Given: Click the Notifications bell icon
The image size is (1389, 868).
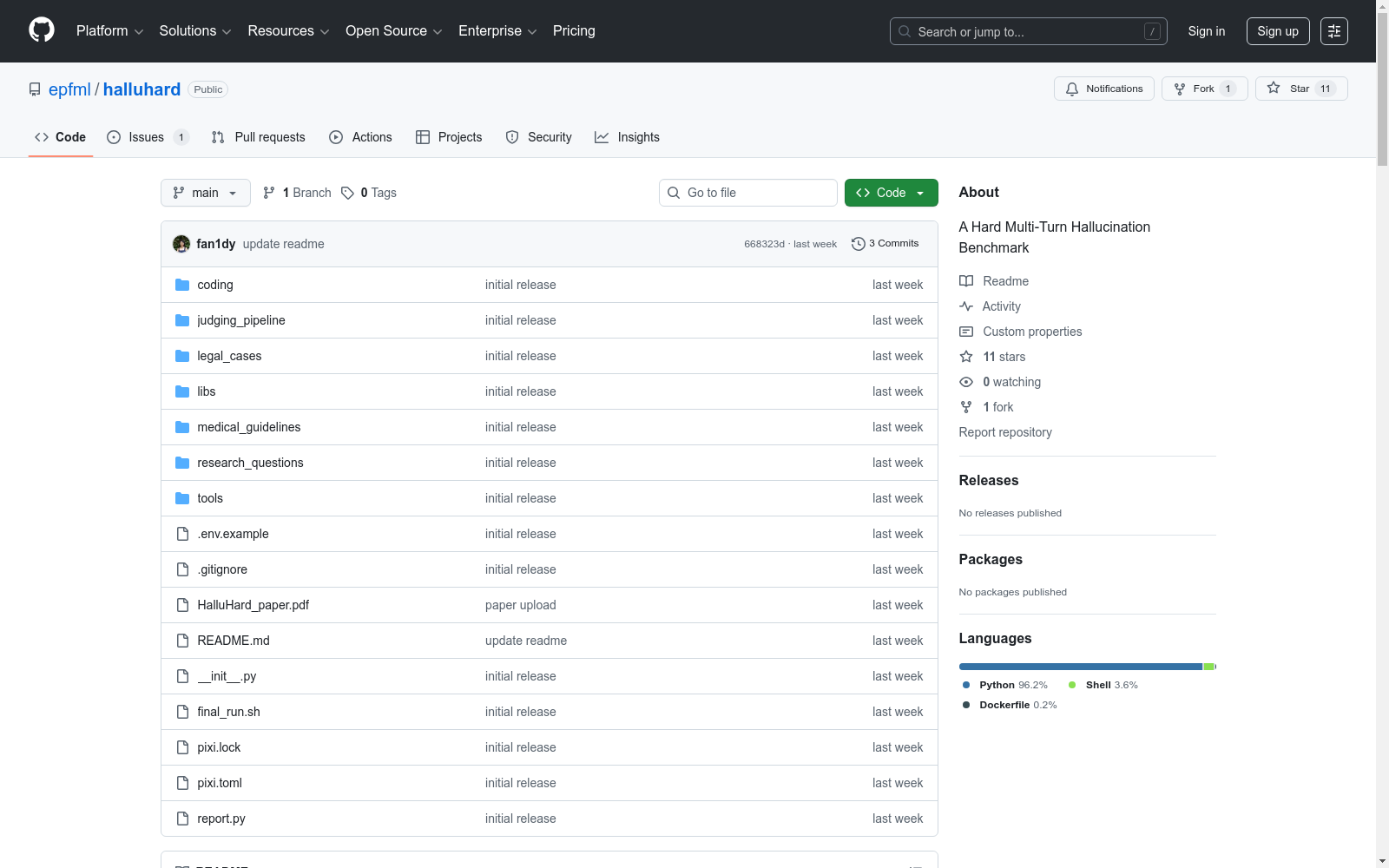Looking at the screenshot, I should pyautogui.click(x=1072, y=89).
